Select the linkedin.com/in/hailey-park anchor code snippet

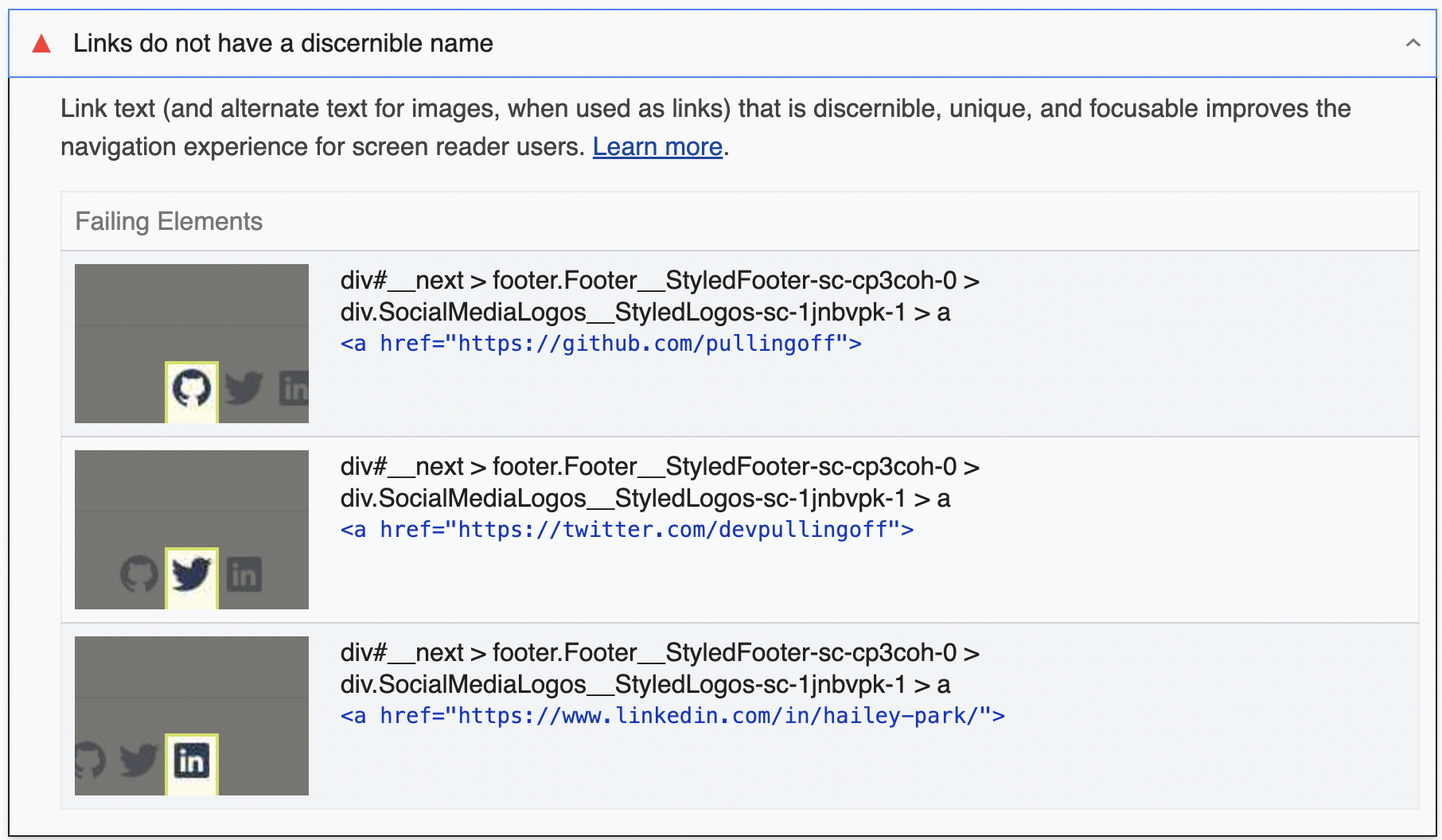[x=672, y=716]
